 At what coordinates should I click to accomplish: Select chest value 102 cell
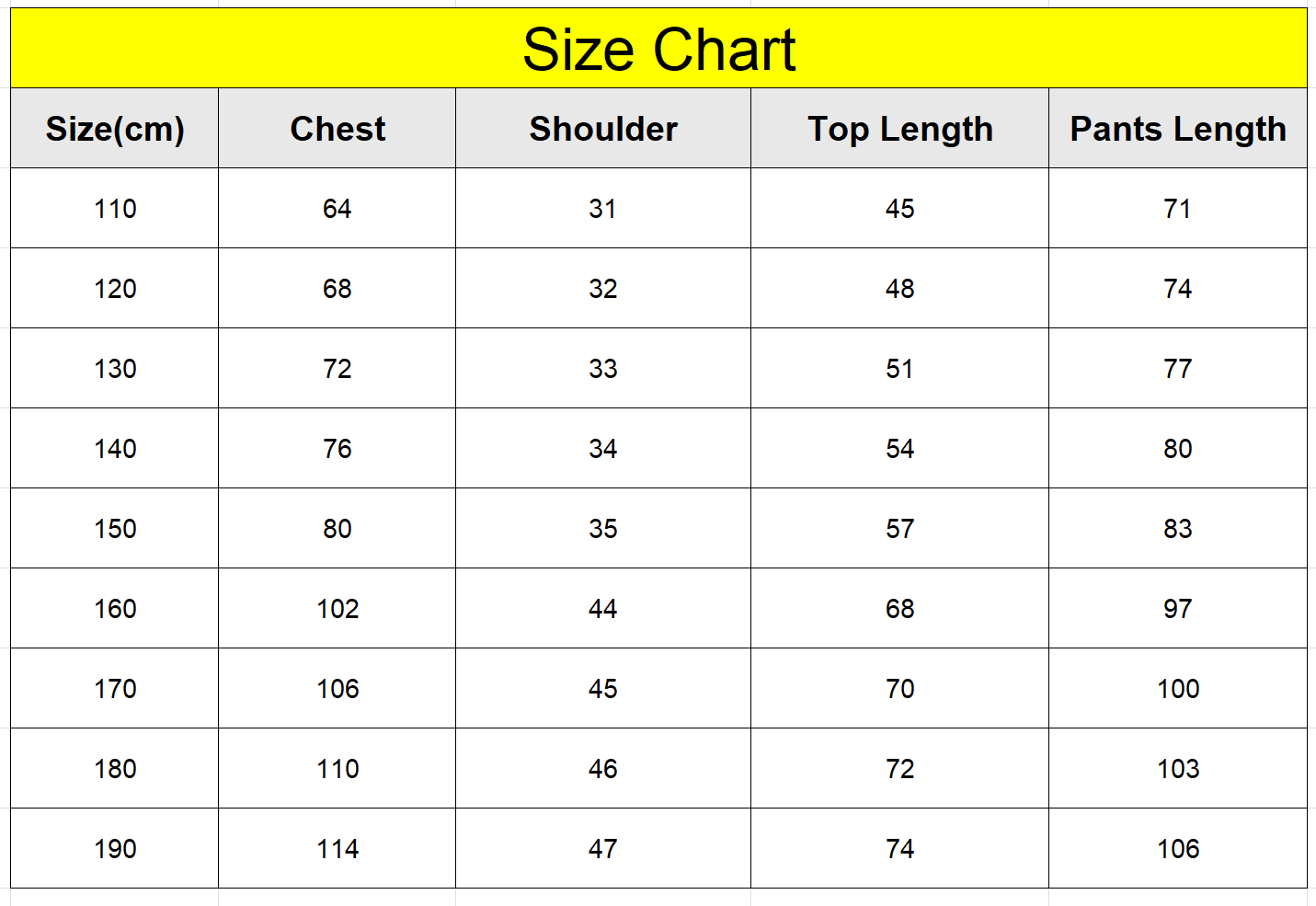click(338, 609)
